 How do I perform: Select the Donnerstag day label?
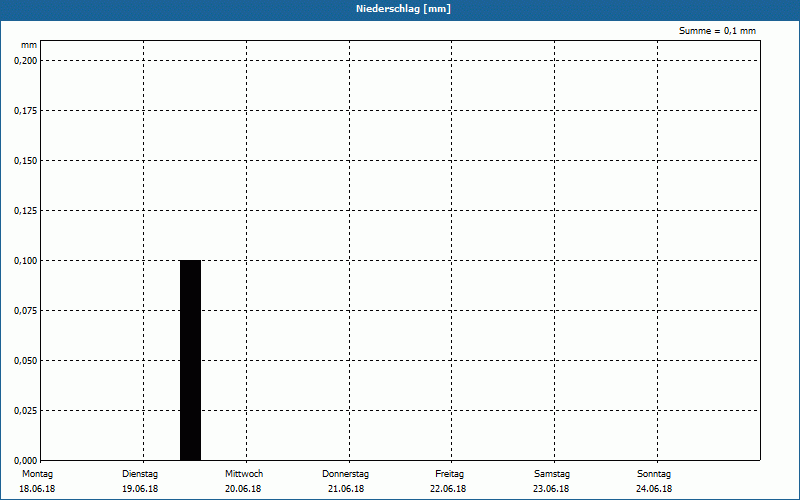click(x=345, y=474)
